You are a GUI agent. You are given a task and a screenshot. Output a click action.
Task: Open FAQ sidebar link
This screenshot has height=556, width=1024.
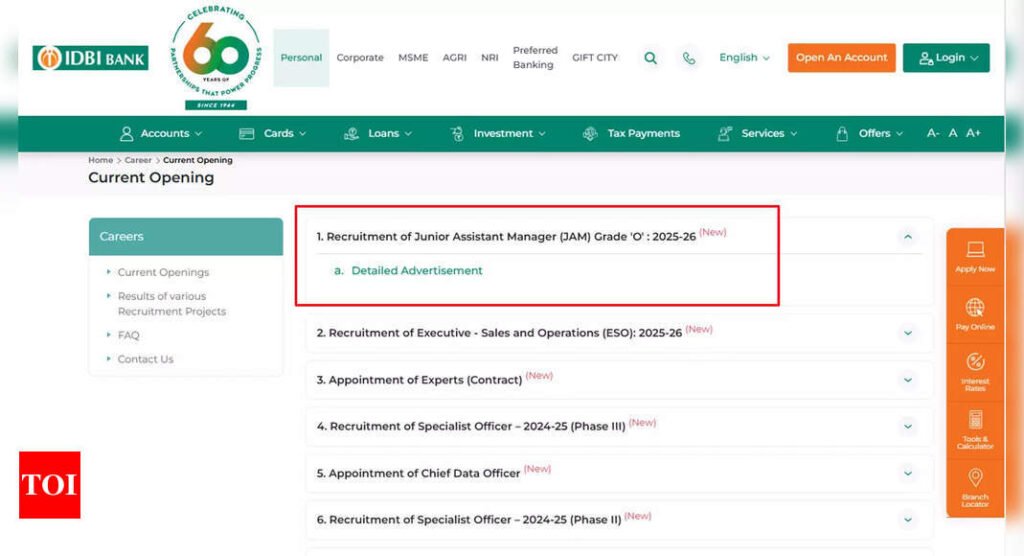pyautogui.click(x=129, y=335)
